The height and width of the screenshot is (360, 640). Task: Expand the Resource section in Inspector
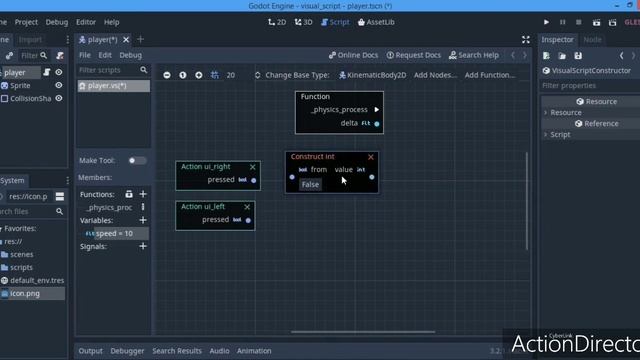pyautogui.click(x=566, y=113)
